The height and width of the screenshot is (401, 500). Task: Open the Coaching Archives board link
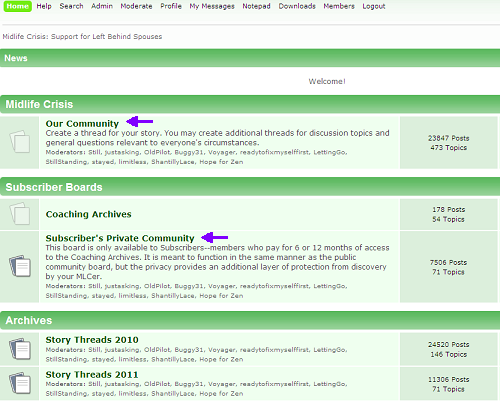click(88, 214)
